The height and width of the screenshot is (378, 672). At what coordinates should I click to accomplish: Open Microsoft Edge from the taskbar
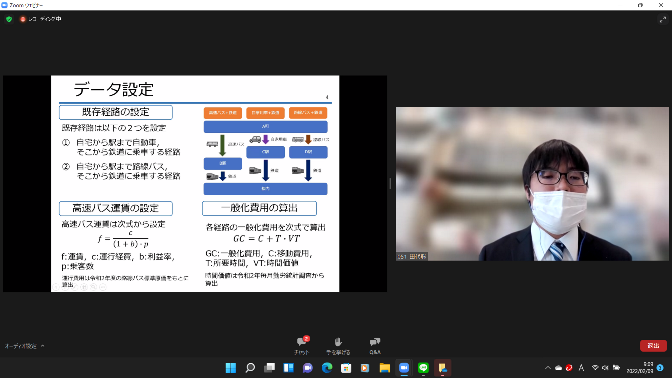327,368
